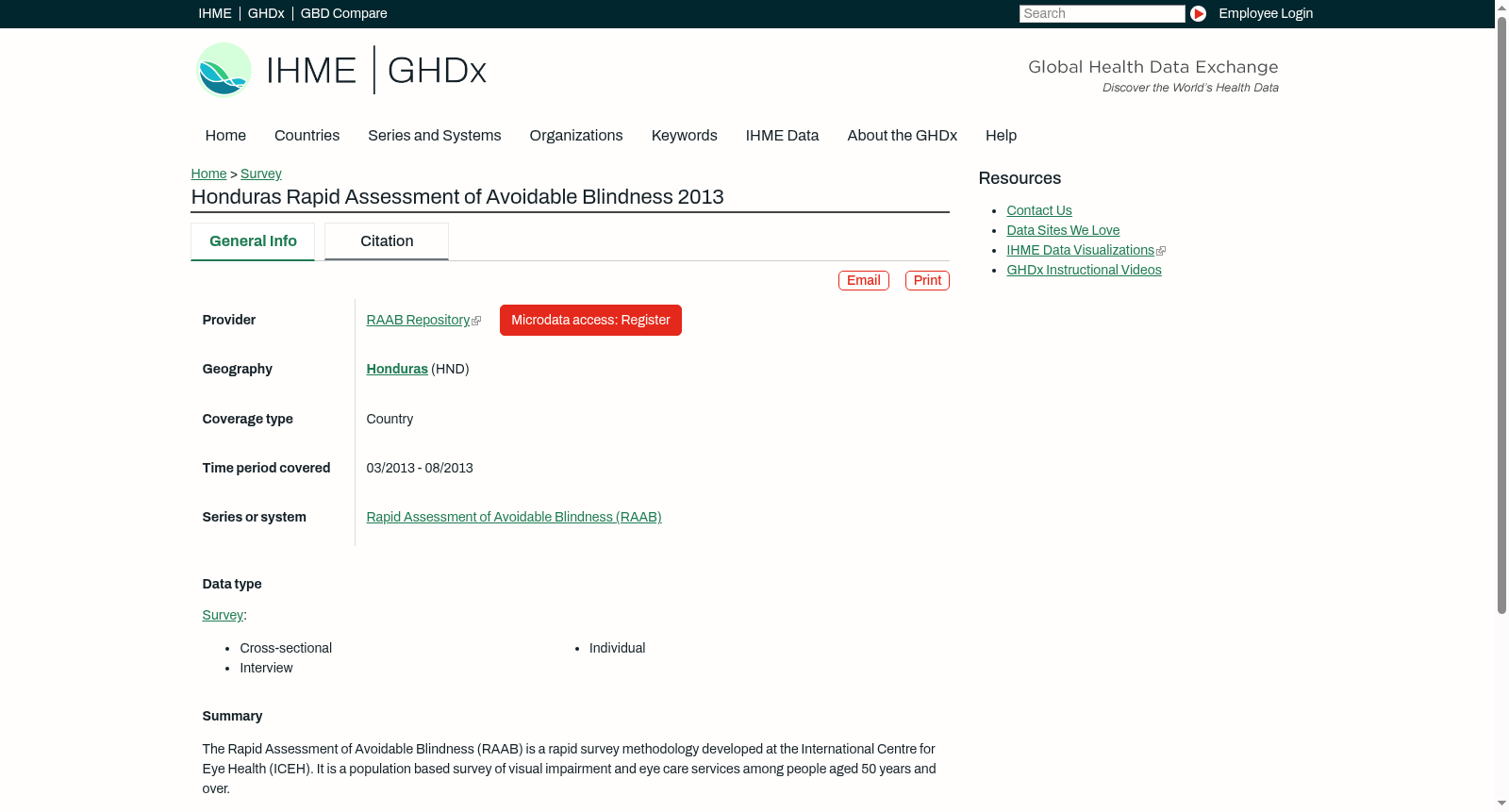The height and width of the screenshot is (812, 1509).
Task: Select the General Info tab
Action: point(253,241)
